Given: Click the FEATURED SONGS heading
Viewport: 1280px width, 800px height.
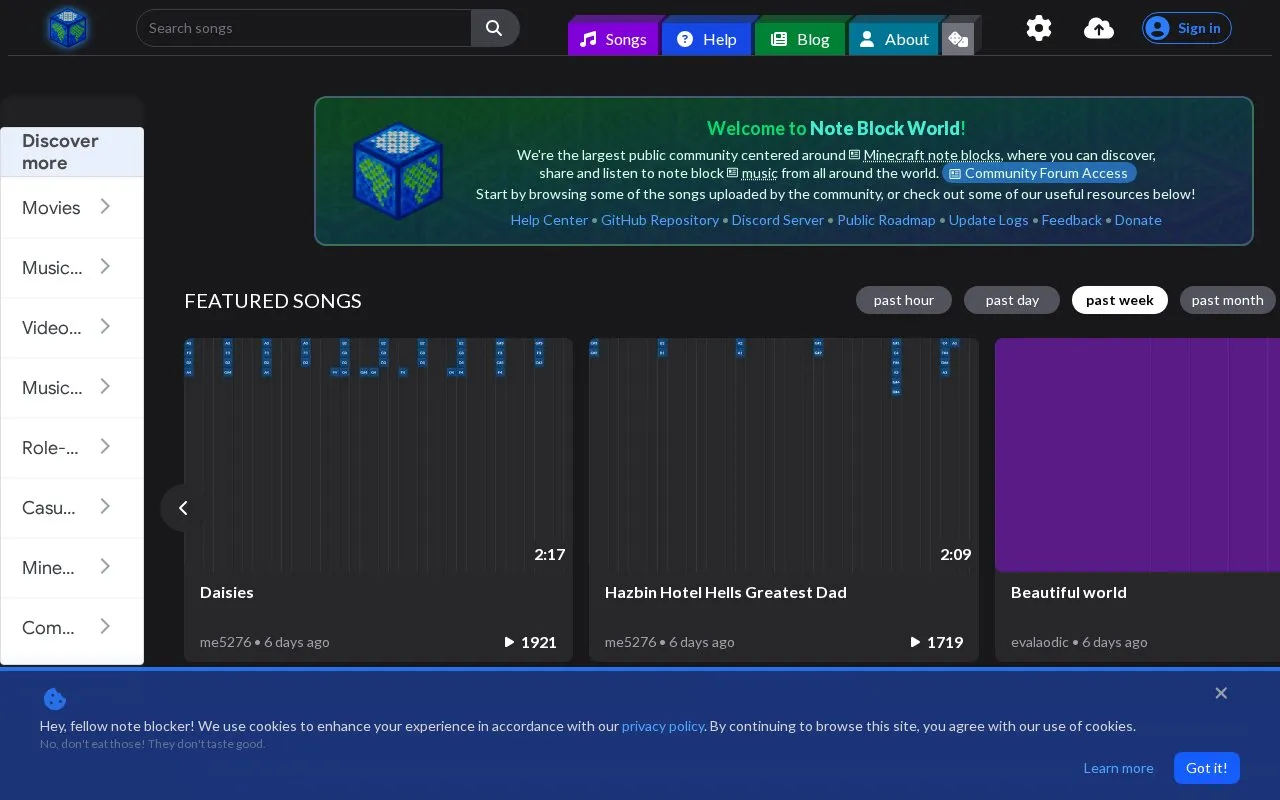Looking at the screenshot, I should click(x=273, y=301).
